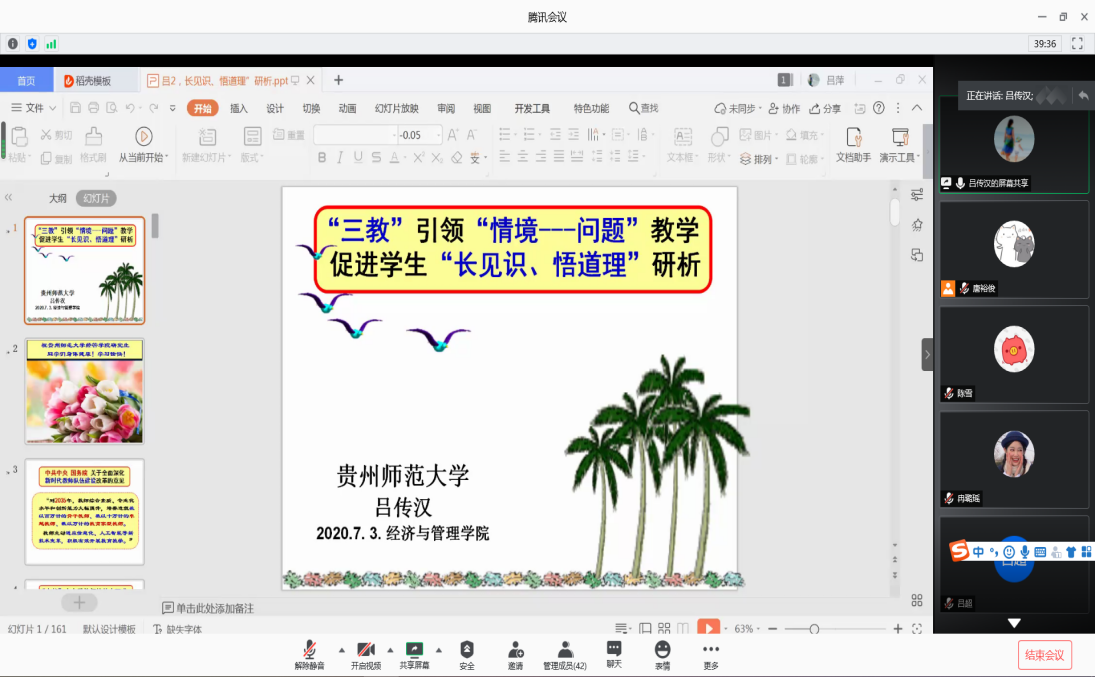Click the red end meeting button

(1045, 655)
